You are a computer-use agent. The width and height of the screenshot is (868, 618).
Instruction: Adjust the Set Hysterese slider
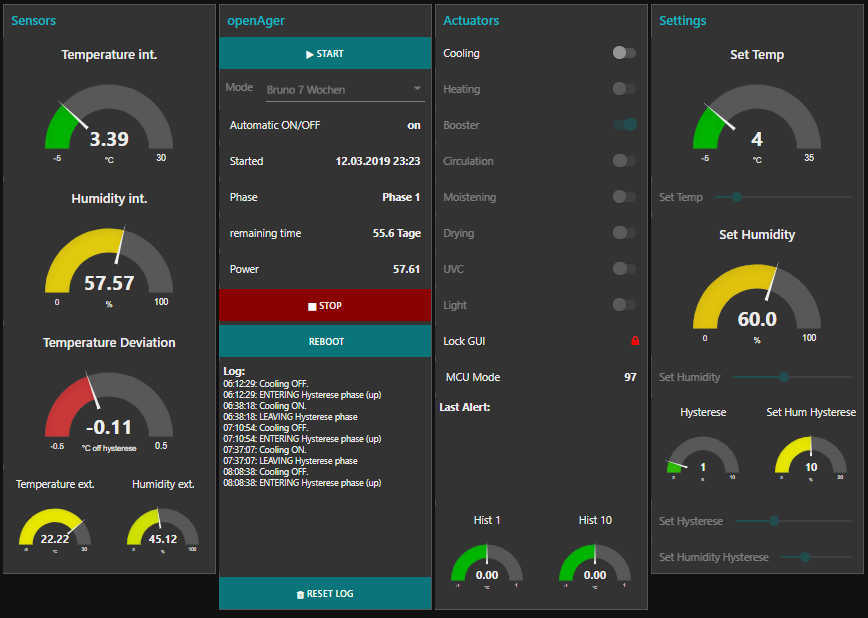(793, 521)
